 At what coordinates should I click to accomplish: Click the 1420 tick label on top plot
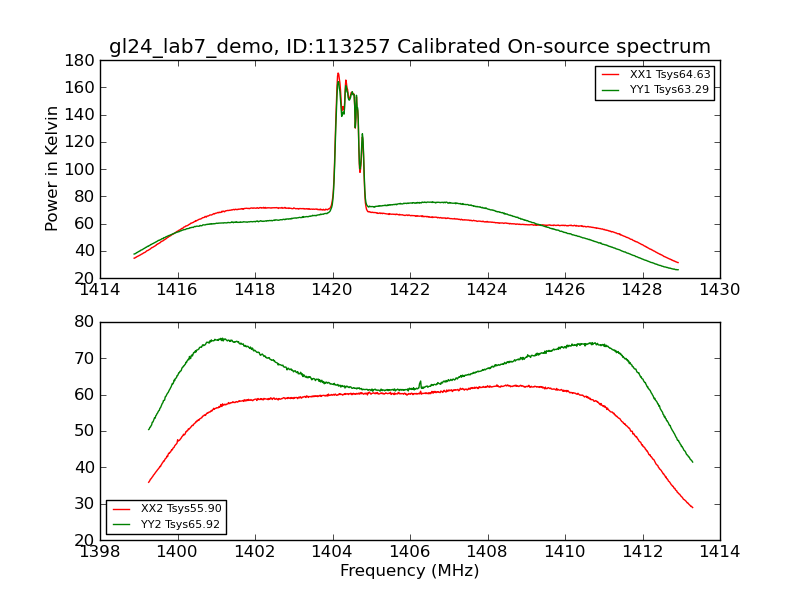pyautogui.click(x=332, y=290)
